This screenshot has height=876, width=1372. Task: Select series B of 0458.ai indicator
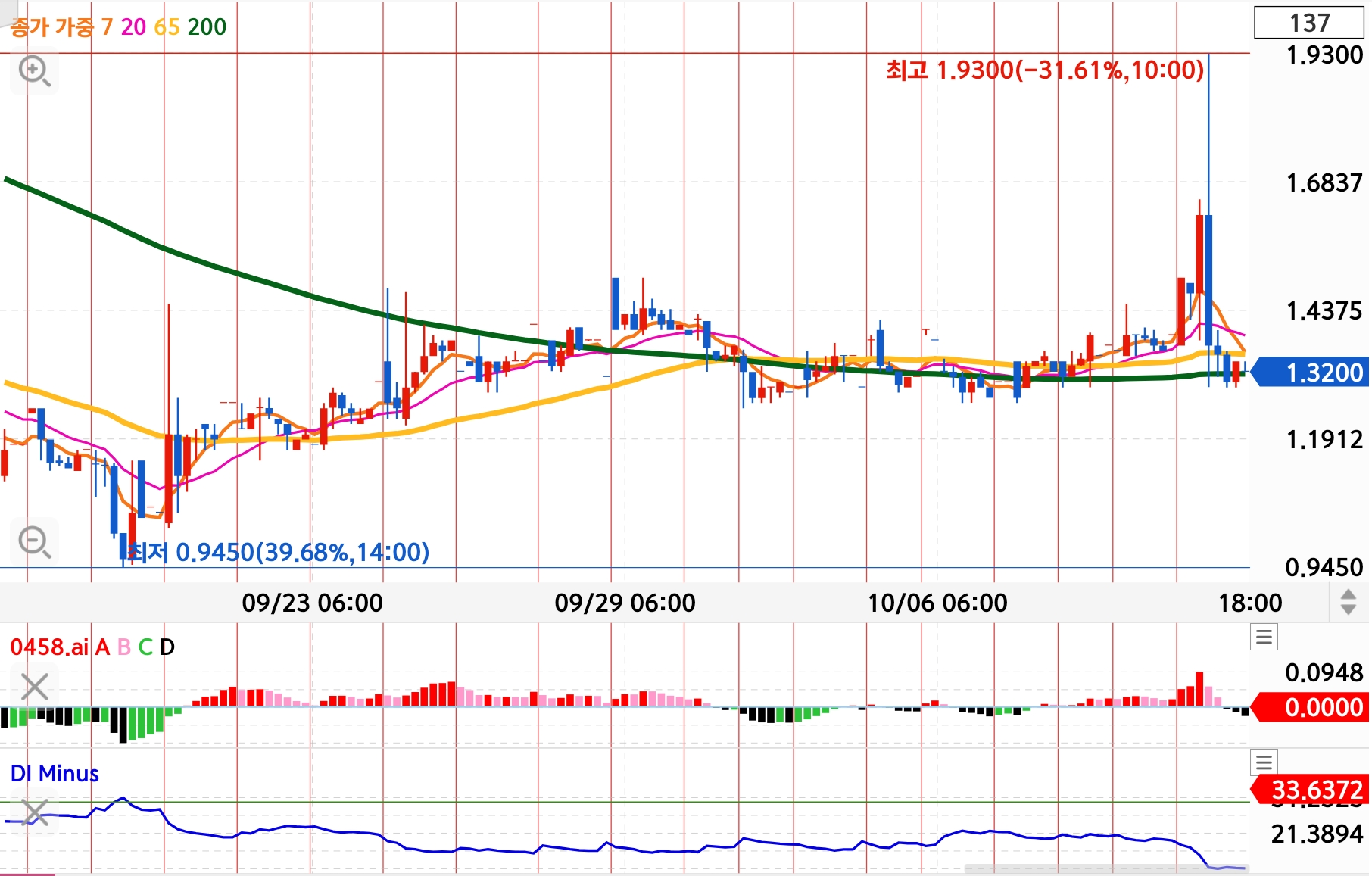(x=124, y=647)
